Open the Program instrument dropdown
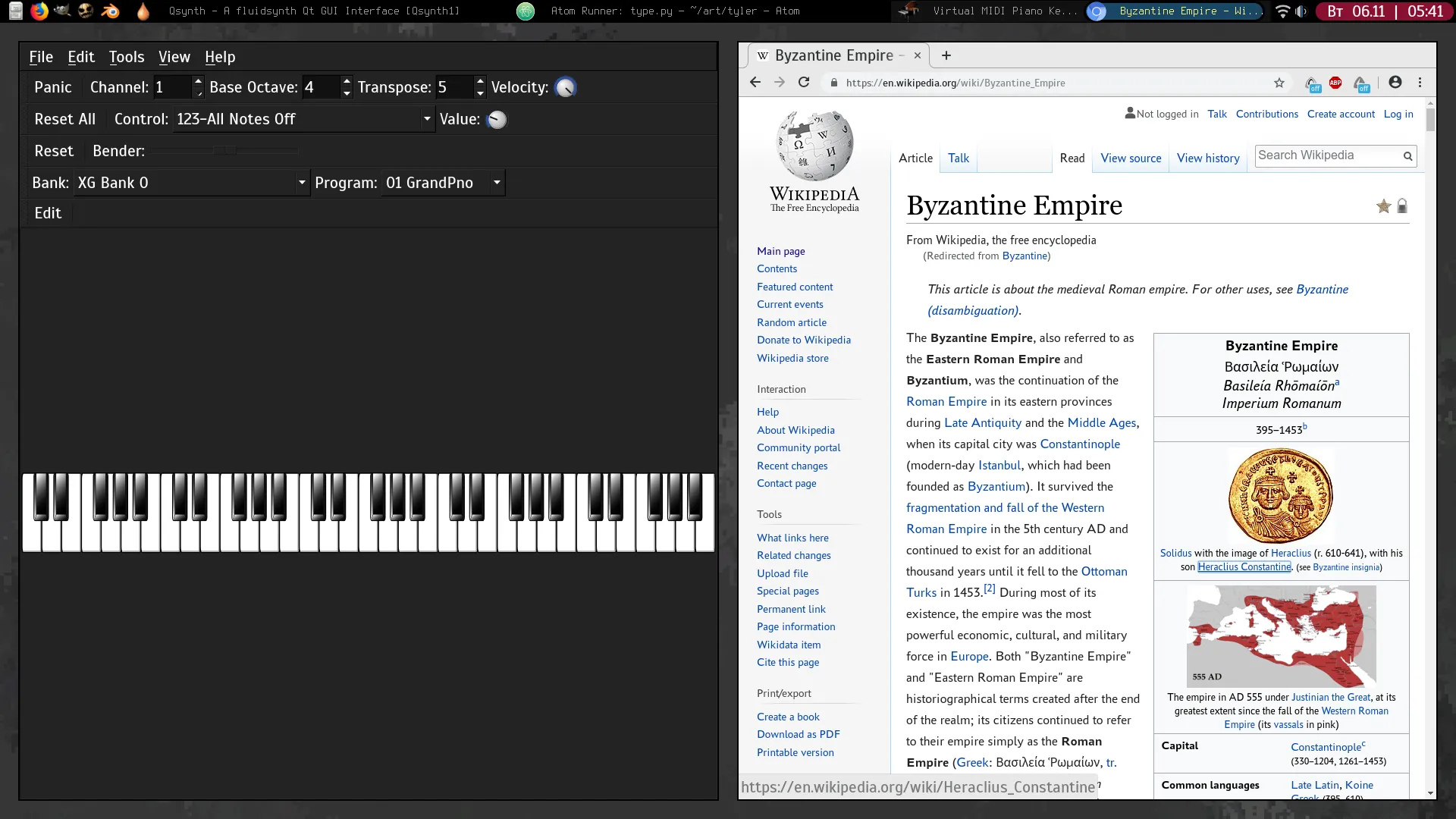Viewport: 1456px width, 819px height. click(497, 183)
